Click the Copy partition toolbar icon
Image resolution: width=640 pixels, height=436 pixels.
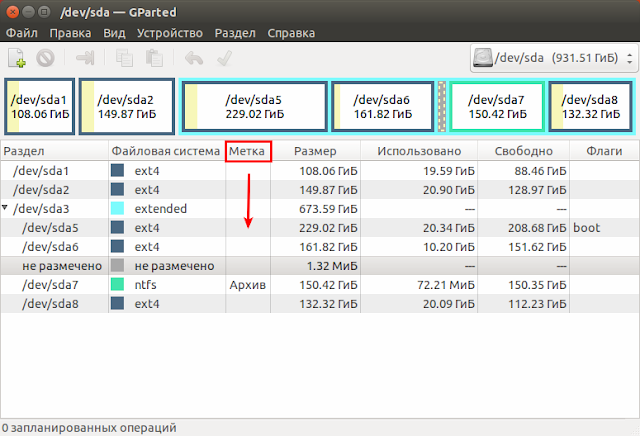point(124,58)
